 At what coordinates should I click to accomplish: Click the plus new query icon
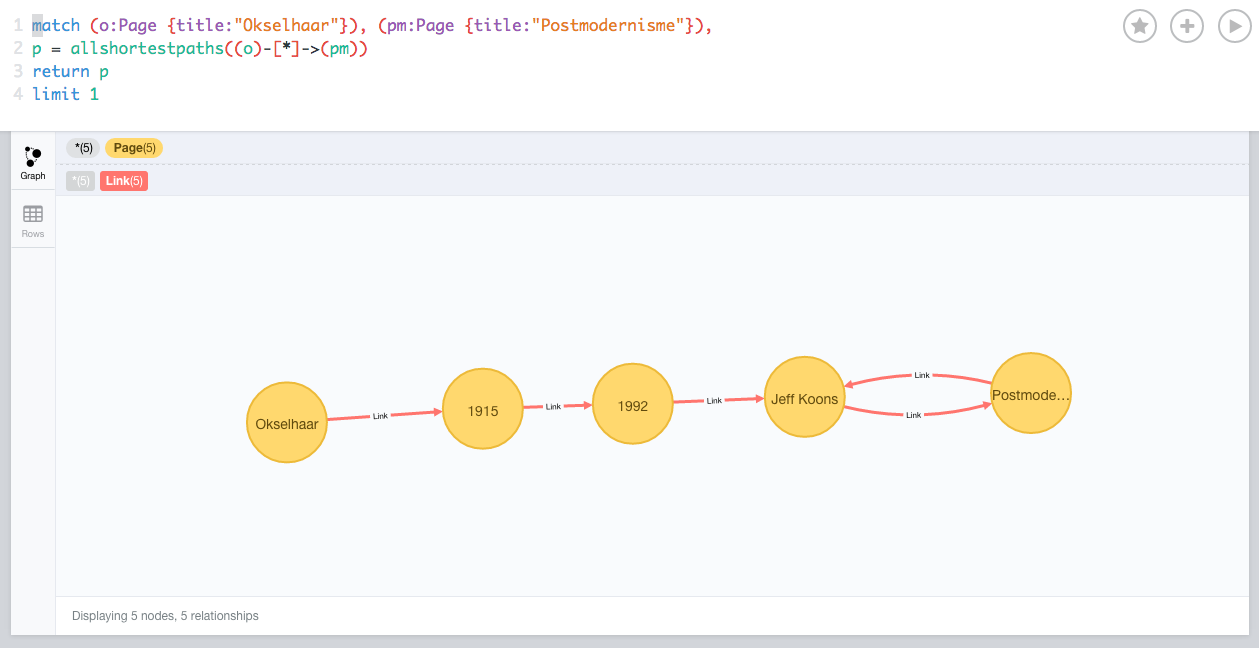1187,26
